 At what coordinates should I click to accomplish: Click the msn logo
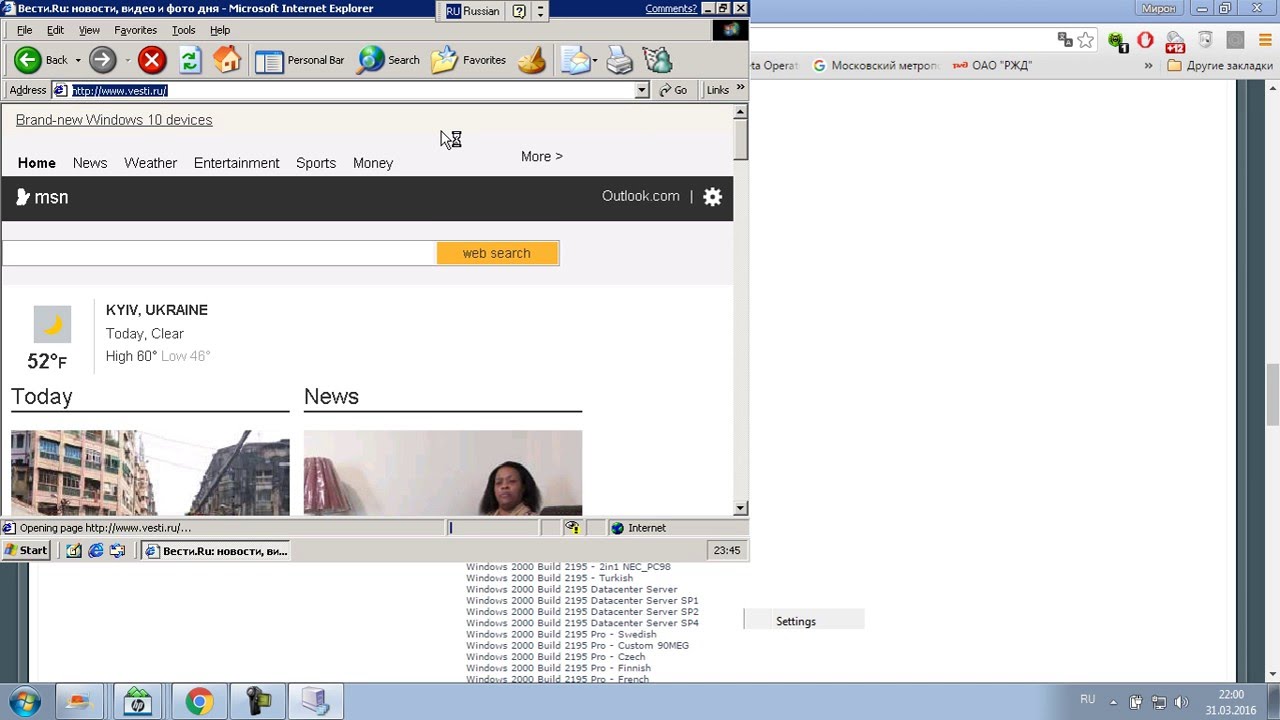pos(43,197)
